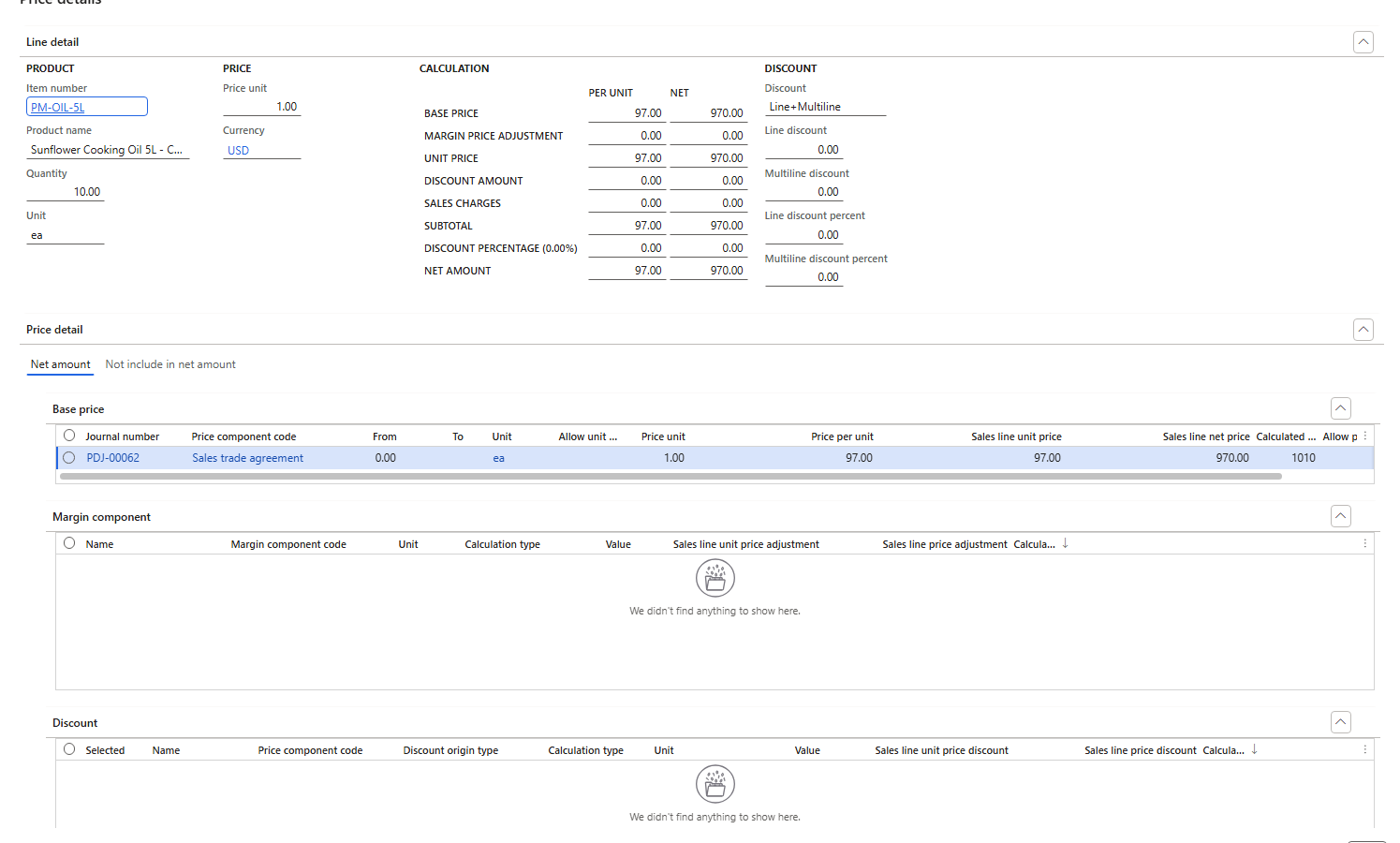The width and height of the screenshot is (1400, 843).
Task: Open Base price grid column options menu
Action: 1364,436
